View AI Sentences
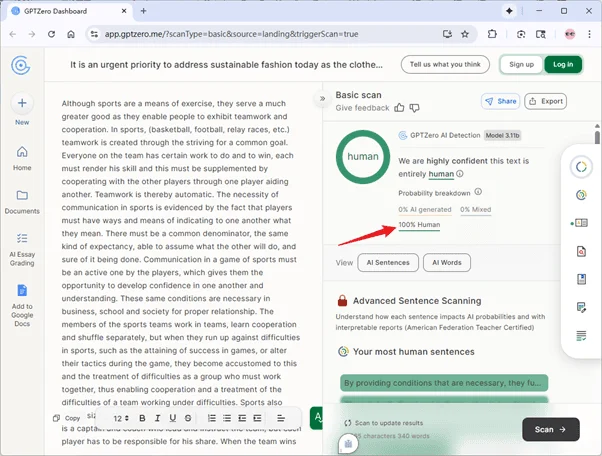602x456 pixels. [388, 263]
